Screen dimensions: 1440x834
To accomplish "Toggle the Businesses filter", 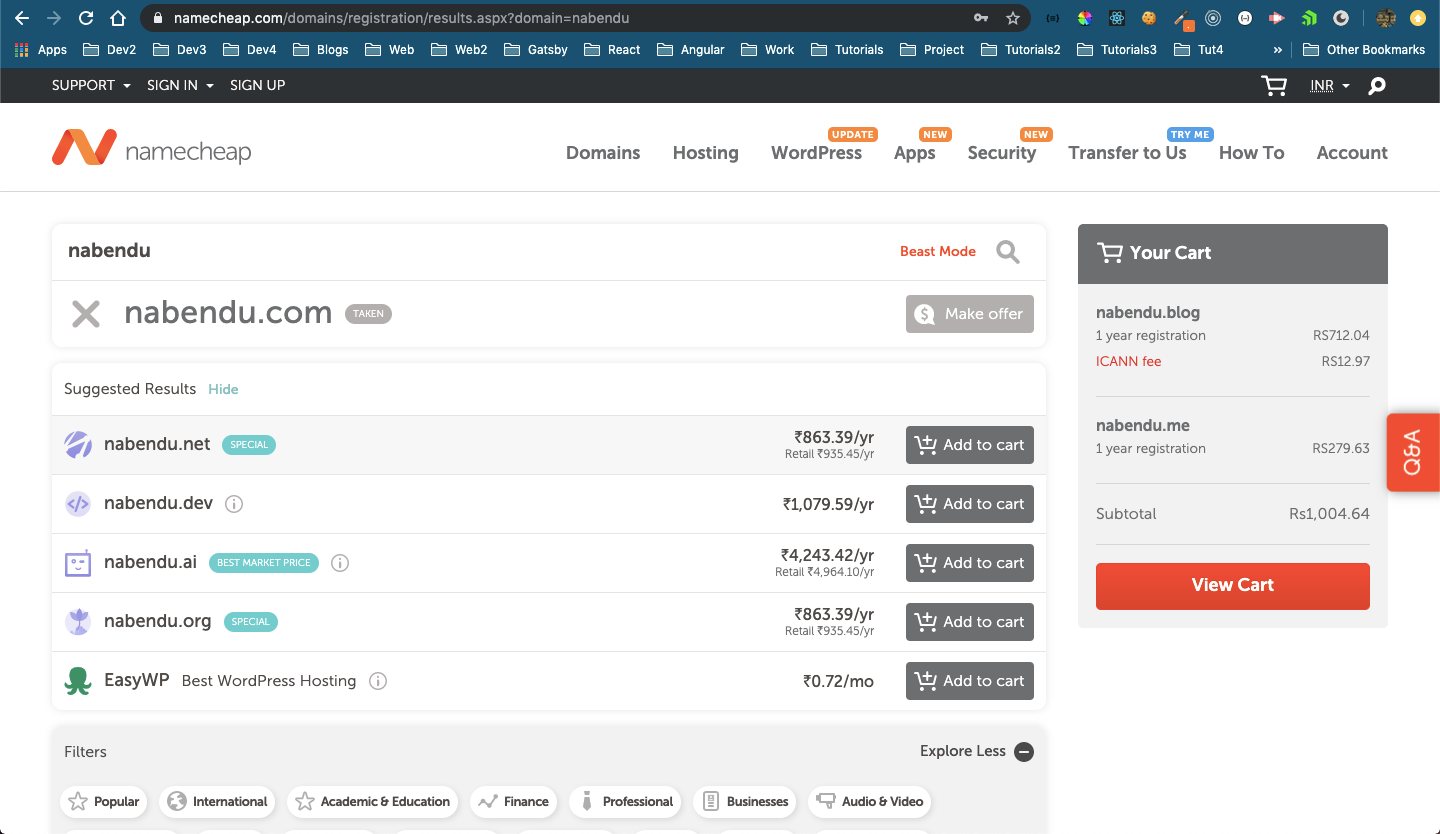I will pyautogui.click(x=744, y=801).
